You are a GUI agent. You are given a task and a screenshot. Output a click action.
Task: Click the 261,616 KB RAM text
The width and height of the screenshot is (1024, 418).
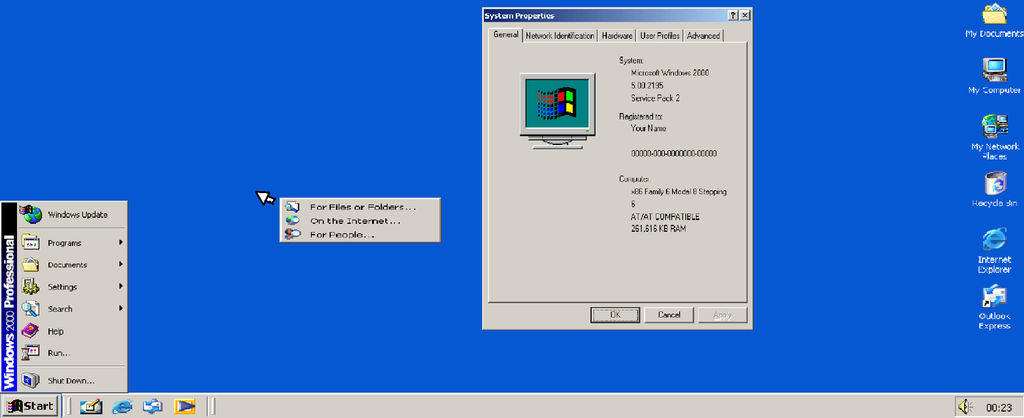pos(658,229)
